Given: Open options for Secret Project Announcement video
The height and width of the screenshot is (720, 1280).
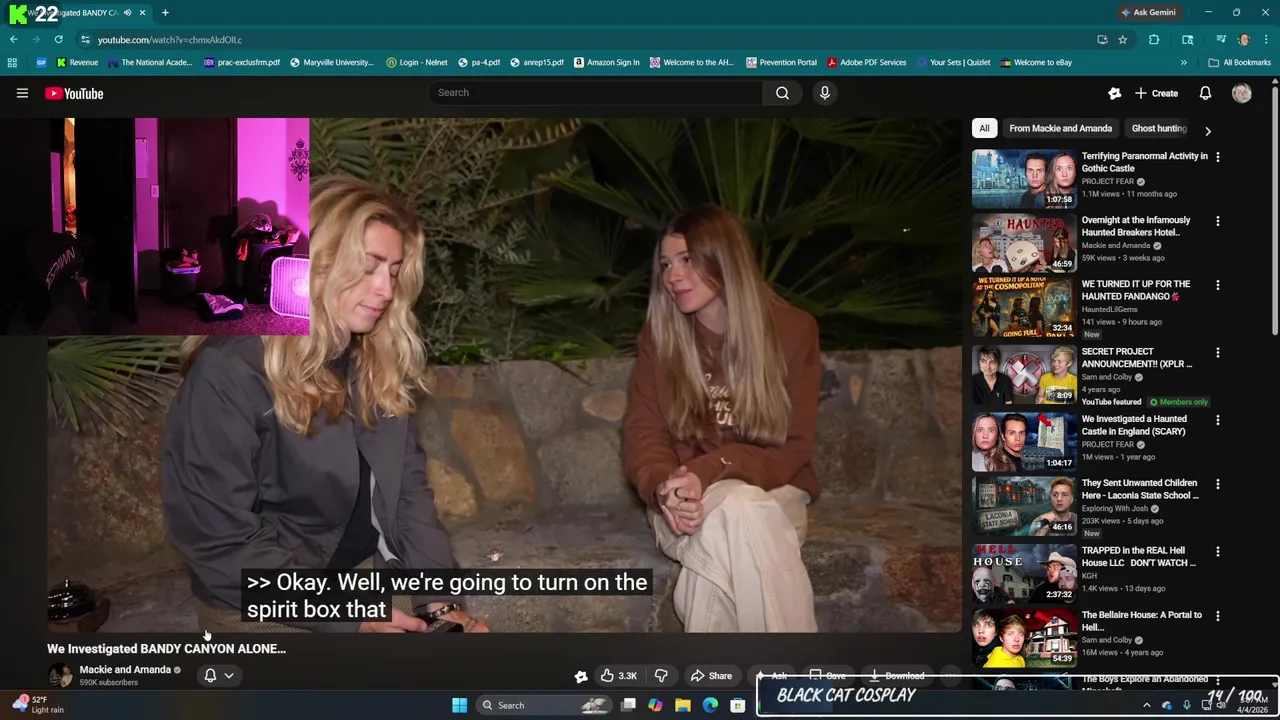Looking at the screenshot, I should coord(1217,352).
